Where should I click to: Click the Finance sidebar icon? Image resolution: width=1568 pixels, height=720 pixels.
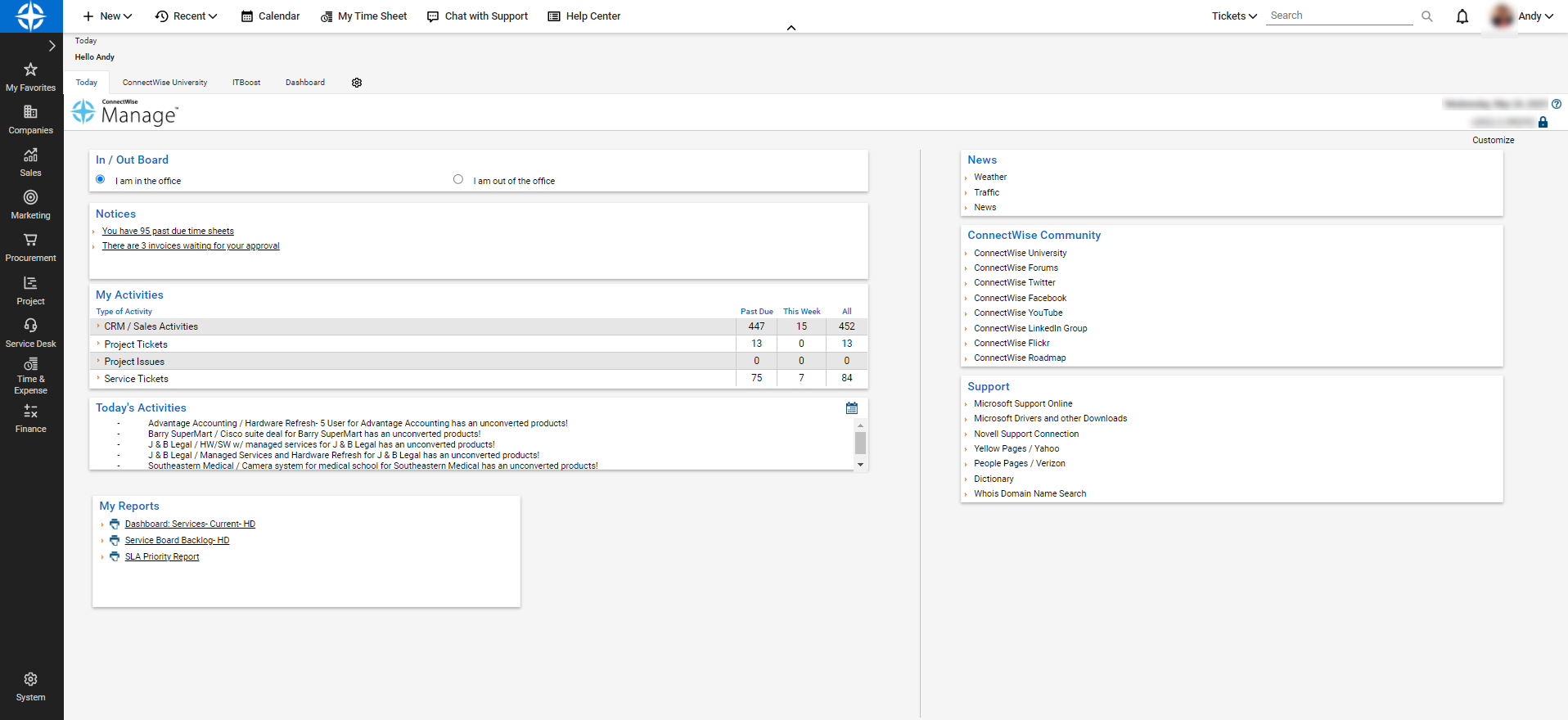[30, 412]
